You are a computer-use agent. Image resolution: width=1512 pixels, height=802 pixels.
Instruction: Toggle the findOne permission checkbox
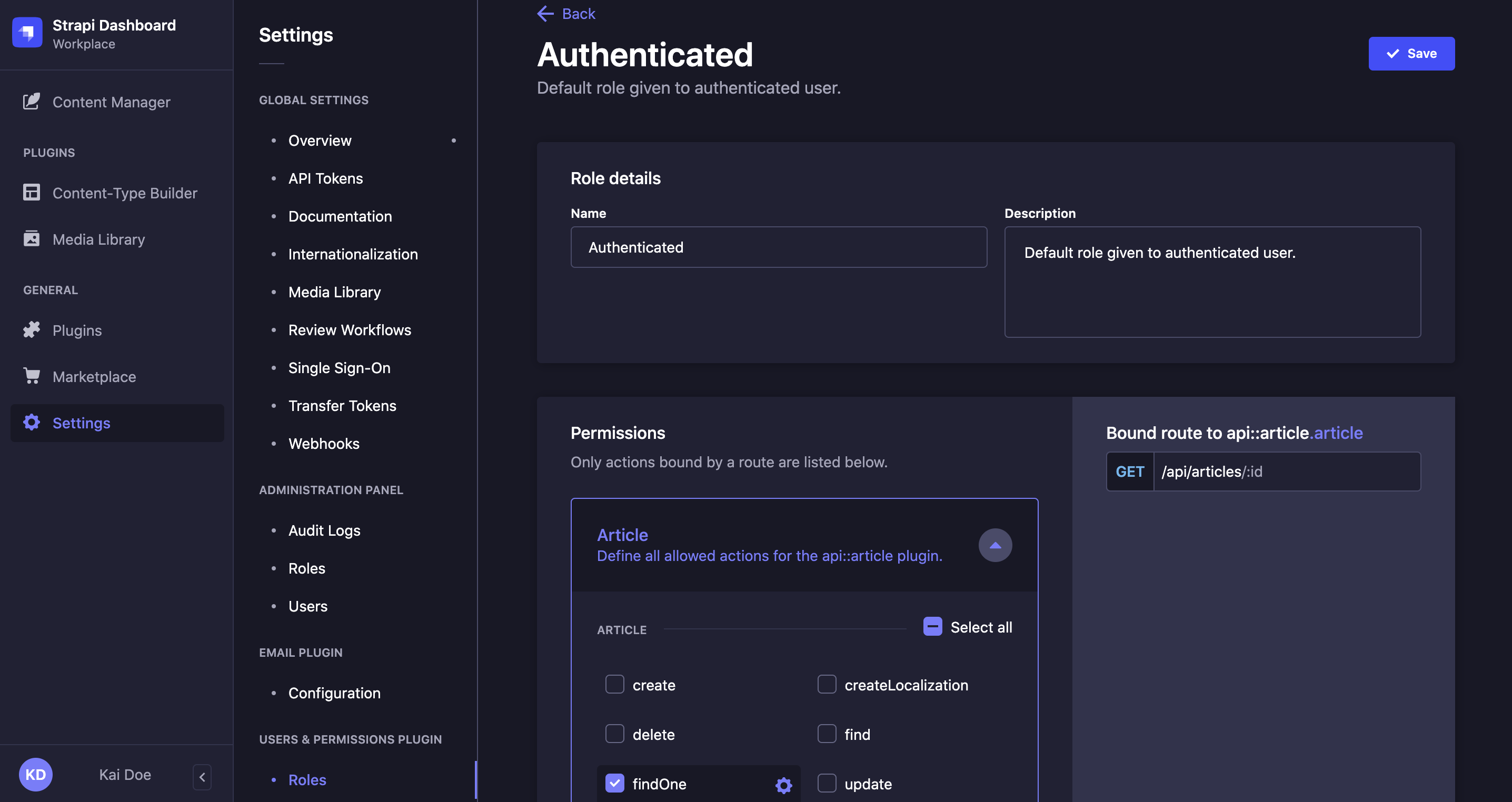614,783
